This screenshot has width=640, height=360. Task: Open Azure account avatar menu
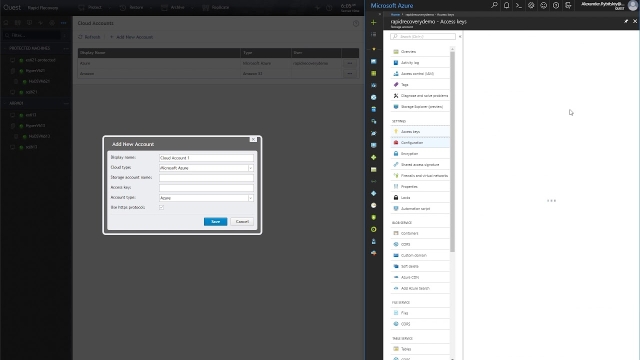click(x=633, y=5)
